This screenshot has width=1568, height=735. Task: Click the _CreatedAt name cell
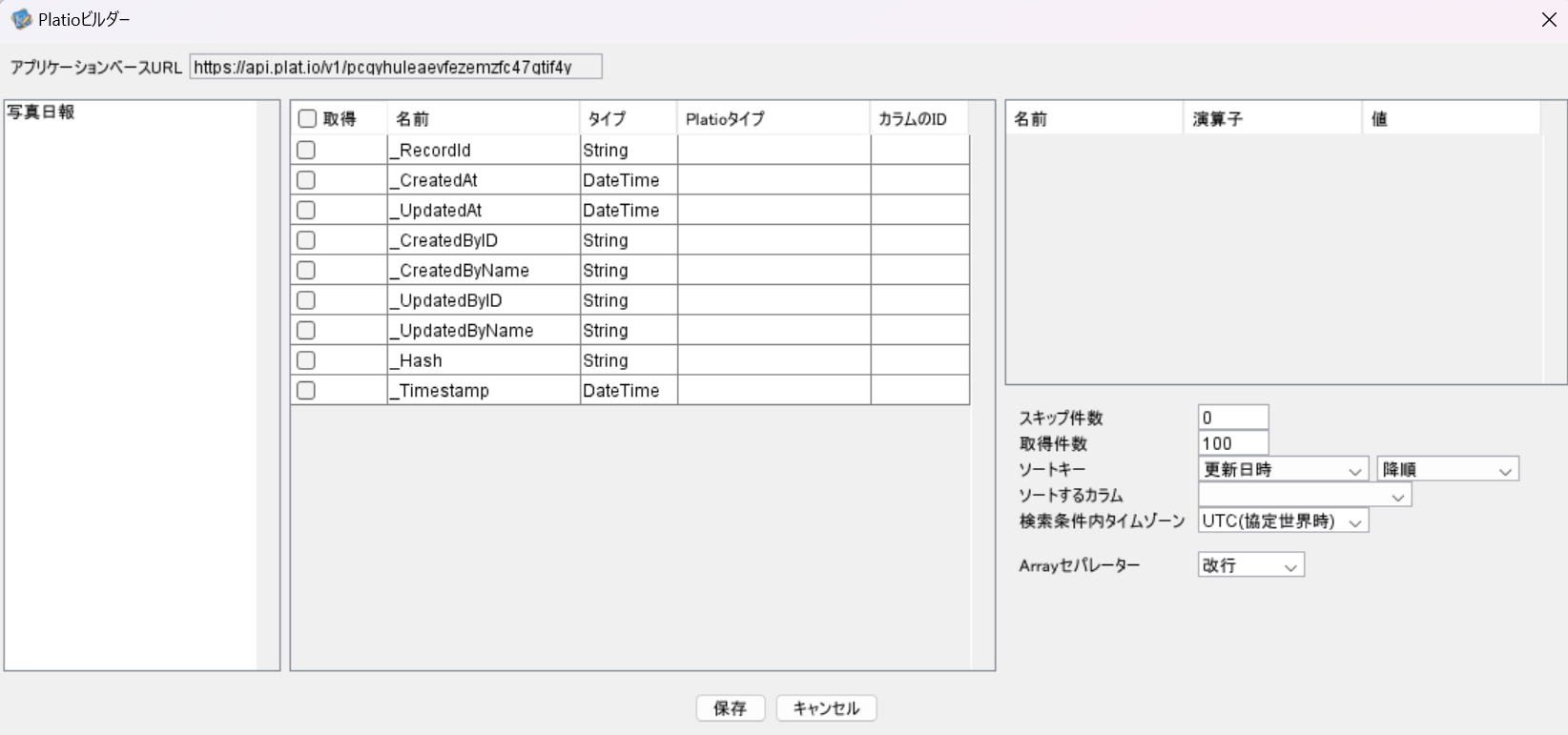484,180
